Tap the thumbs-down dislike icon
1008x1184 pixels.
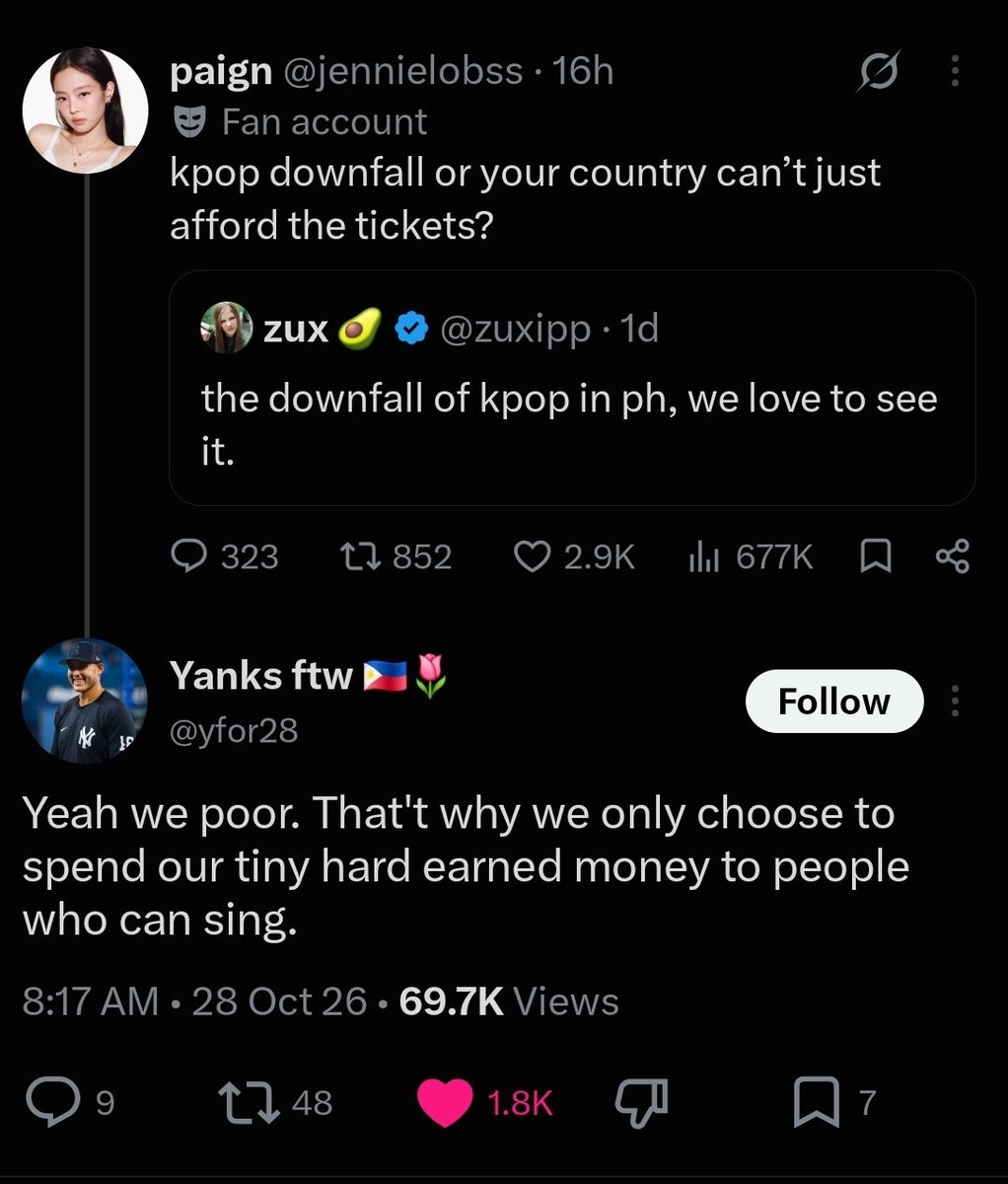642,1101
